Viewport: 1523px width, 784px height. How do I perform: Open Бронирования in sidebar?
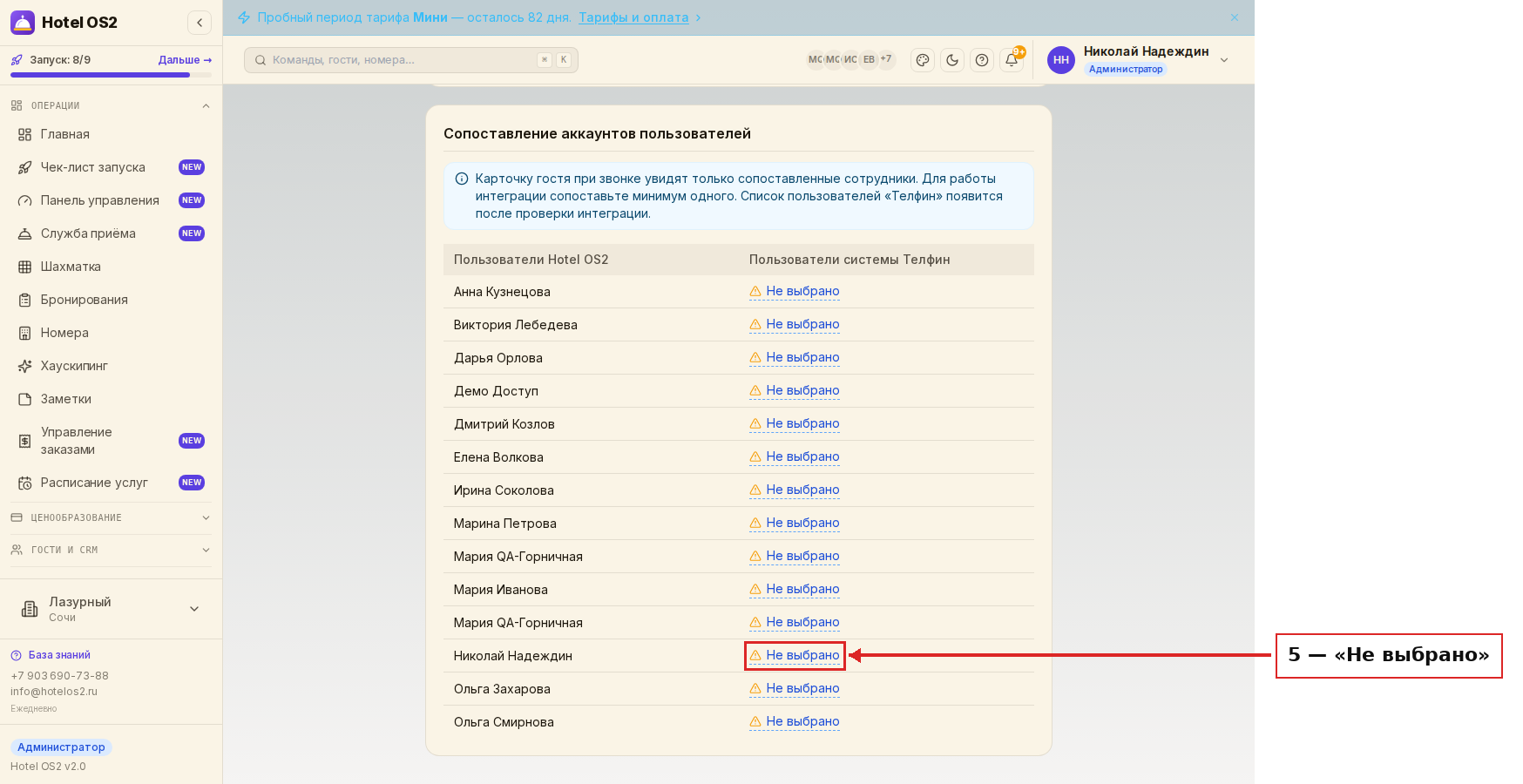click(x=112, y=300)
